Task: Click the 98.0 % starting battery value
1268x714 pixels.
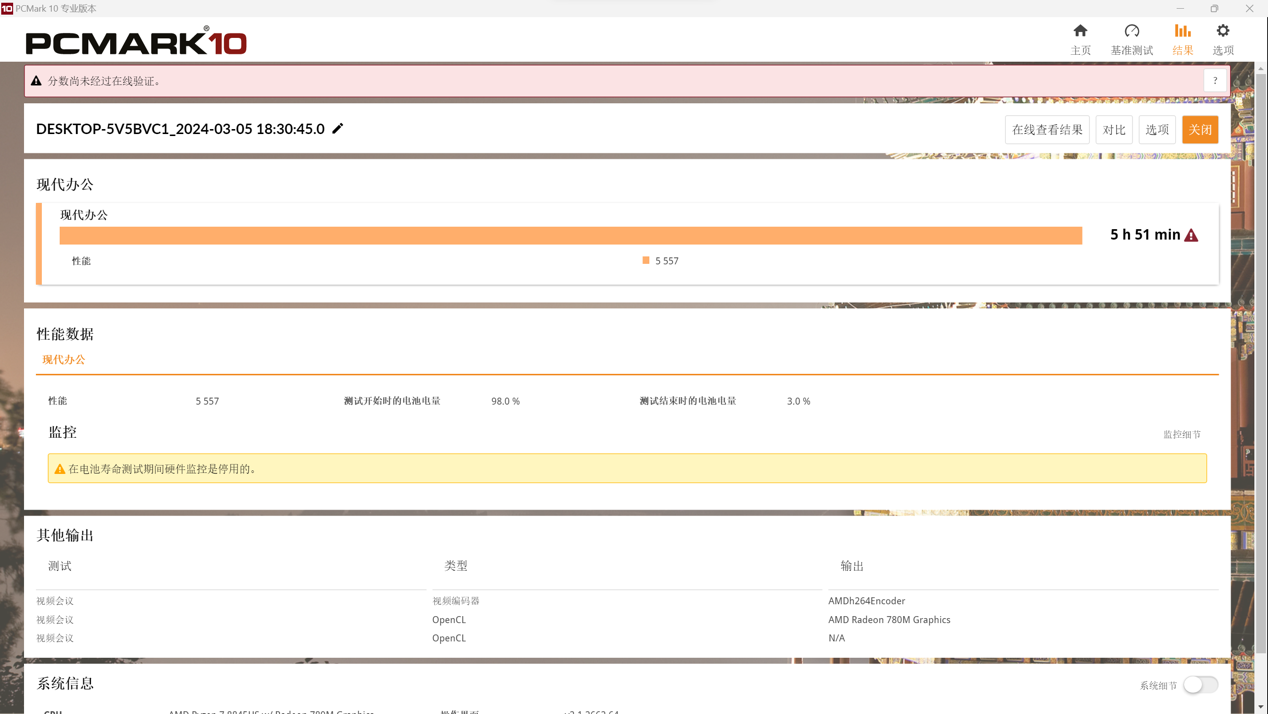Action: pos(505,401)
